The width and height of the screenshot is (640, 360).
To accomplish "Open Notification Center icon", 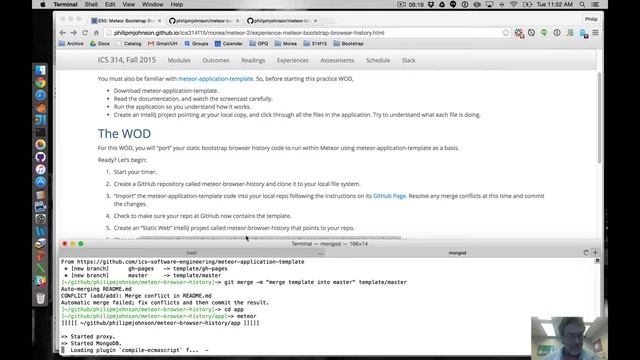I will click(x=595, y=4).
